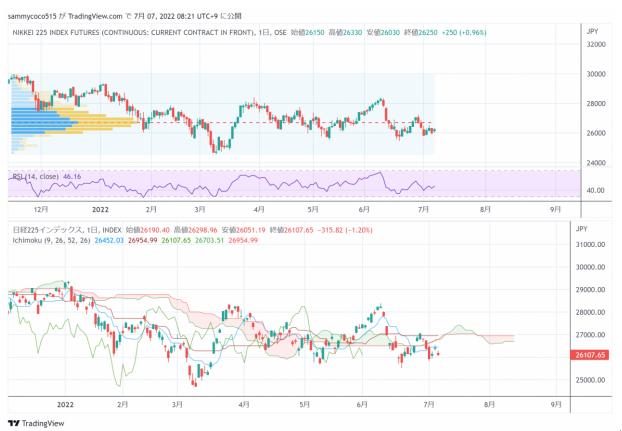
Task: Click the JPY currency label of the index chart
Action: pos(581,229)
